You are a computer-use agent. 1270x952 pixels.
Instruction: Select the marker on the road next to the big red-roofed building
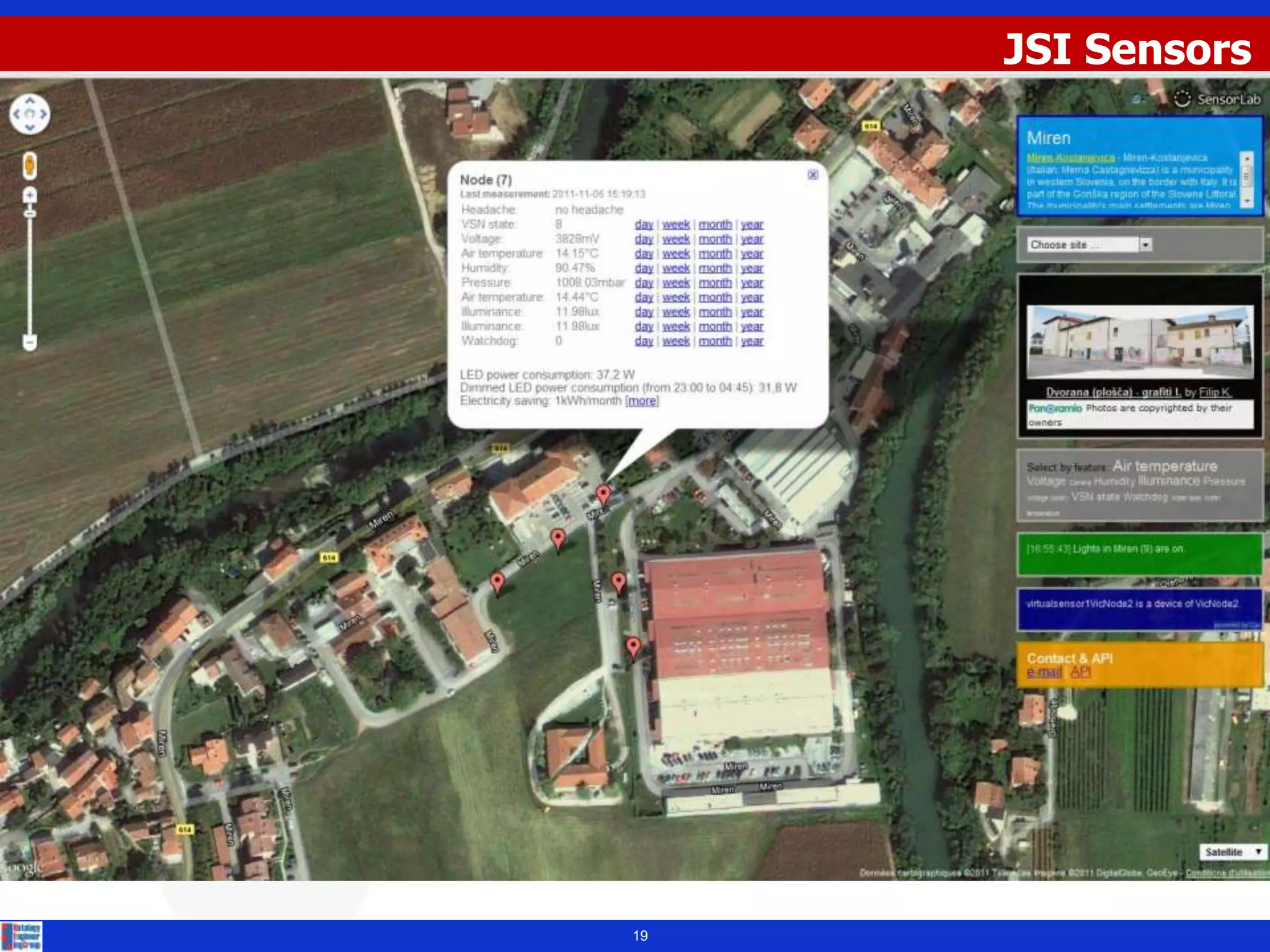point(633,647)
